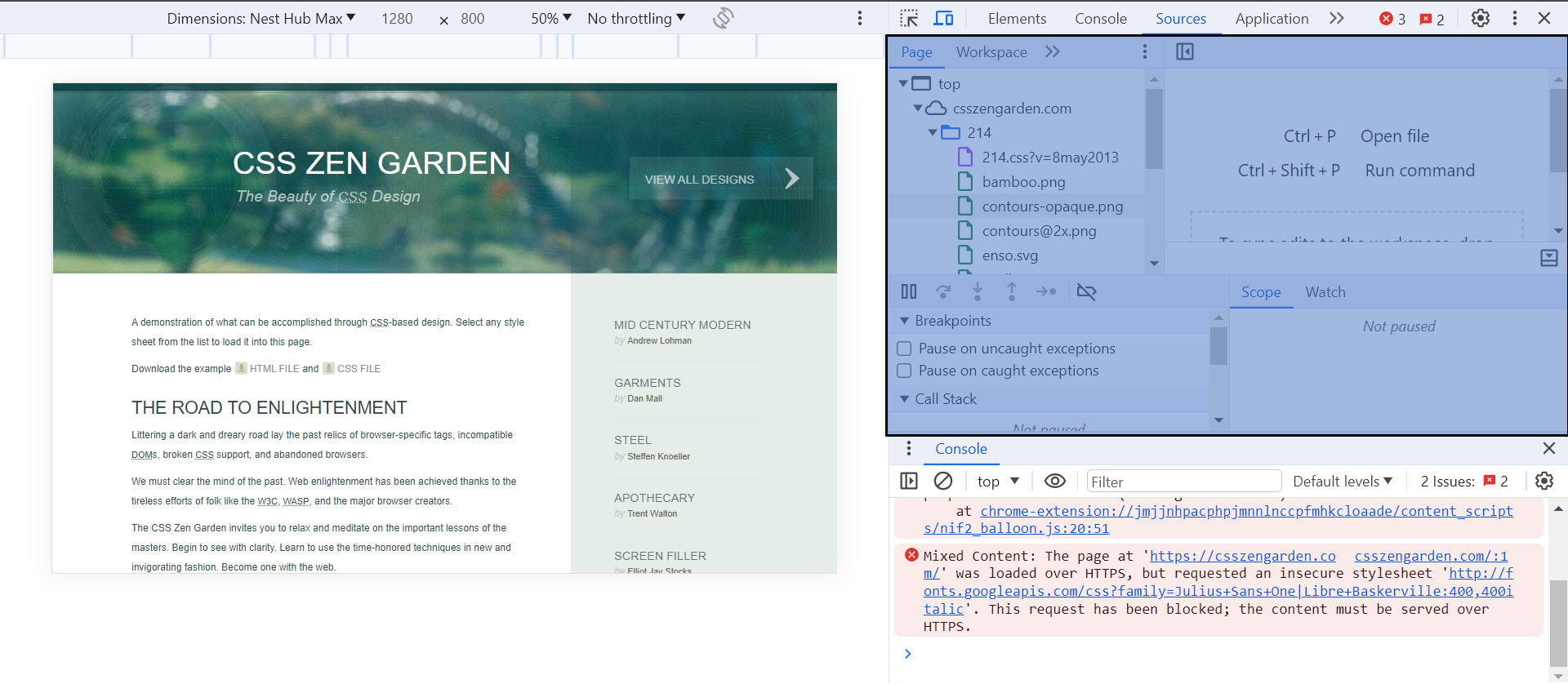This screenshot has width=1568, height=684.
Task: Select the Sources tab
Action: coord(1181,18)
